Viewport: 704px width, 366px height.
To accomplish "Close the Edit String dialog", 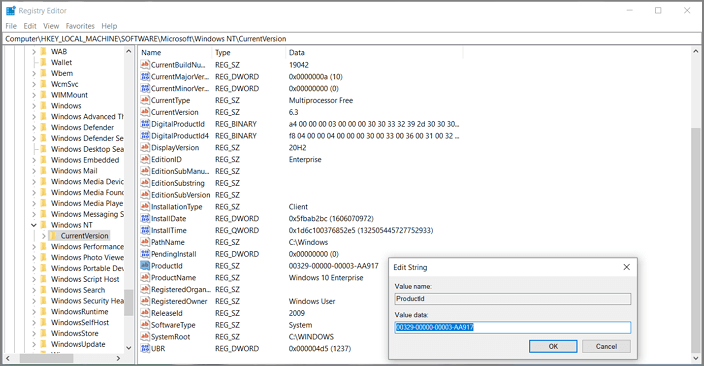I will [627, 267].
